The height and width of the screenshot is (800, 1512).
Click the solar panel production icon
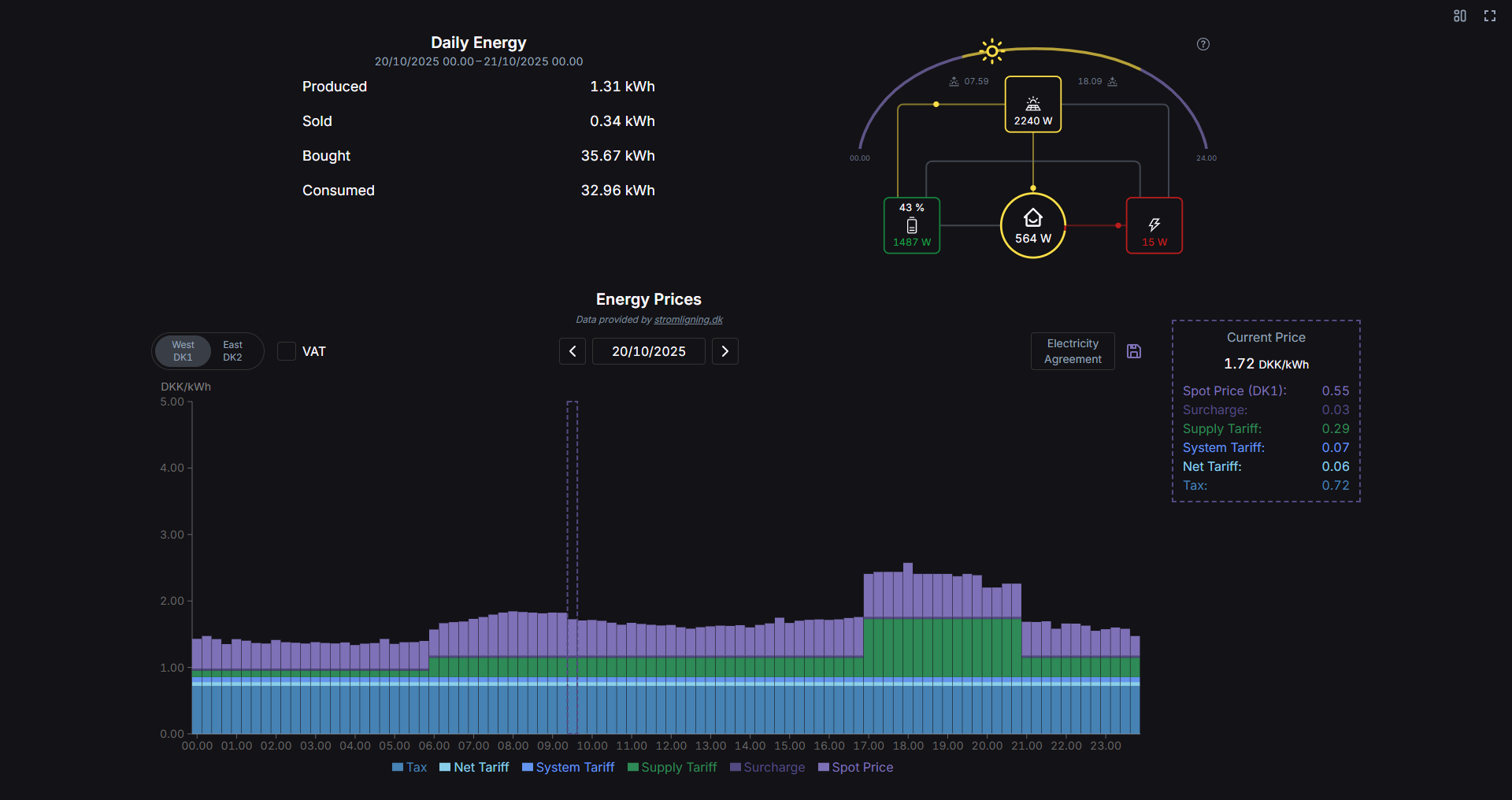pyautogui.click(x=1032, y=104)
